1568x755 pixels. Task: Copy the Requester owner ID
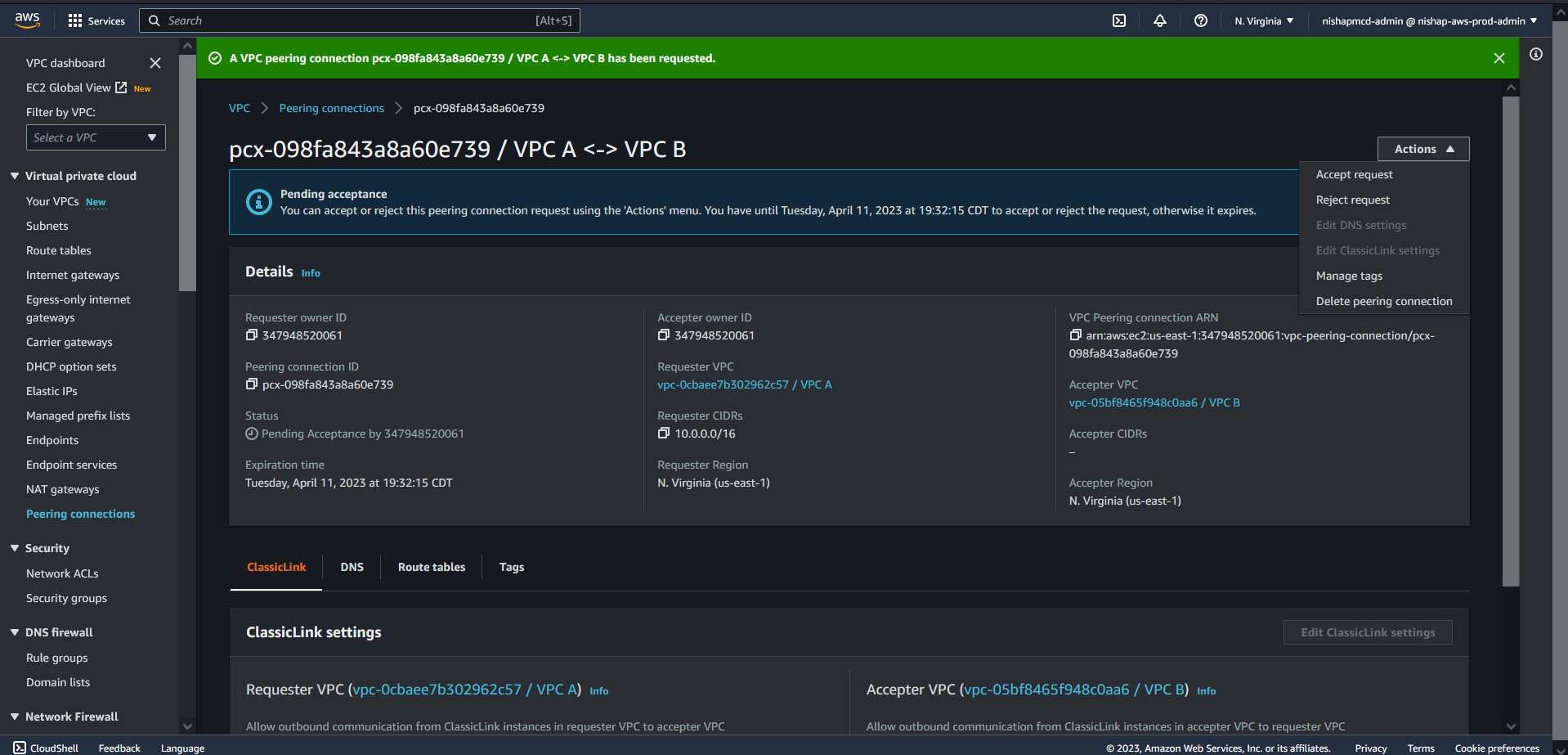[x=252, y=335]
